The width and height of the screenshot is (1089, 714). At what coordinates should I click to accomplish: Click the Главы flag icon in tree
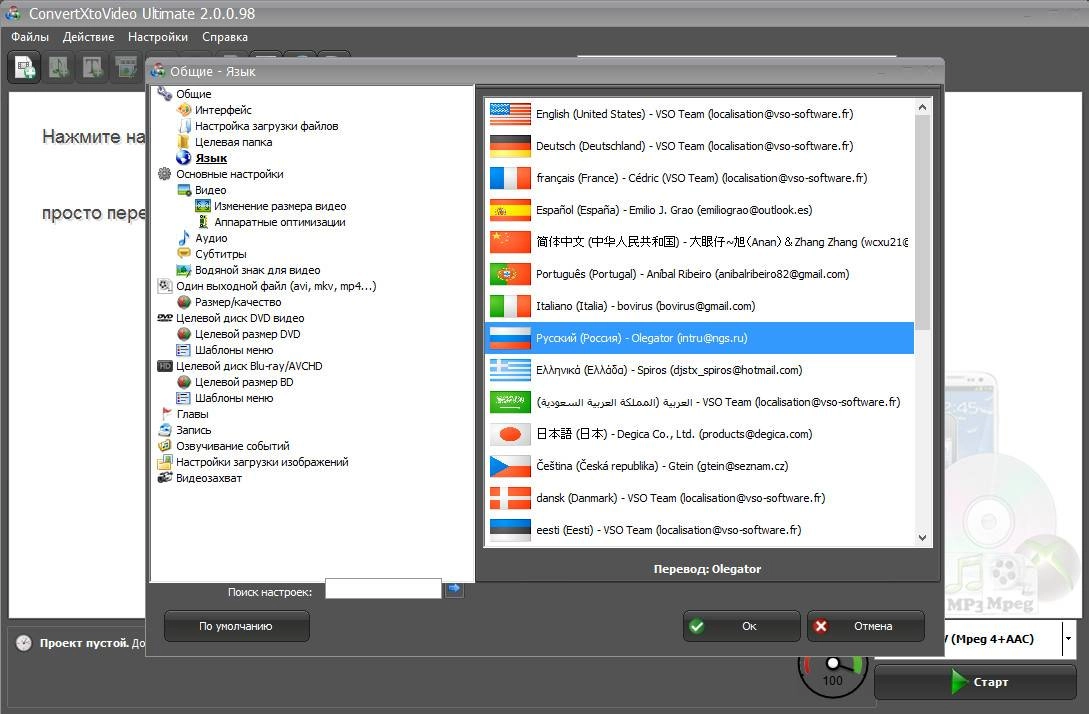pos(167,414)
